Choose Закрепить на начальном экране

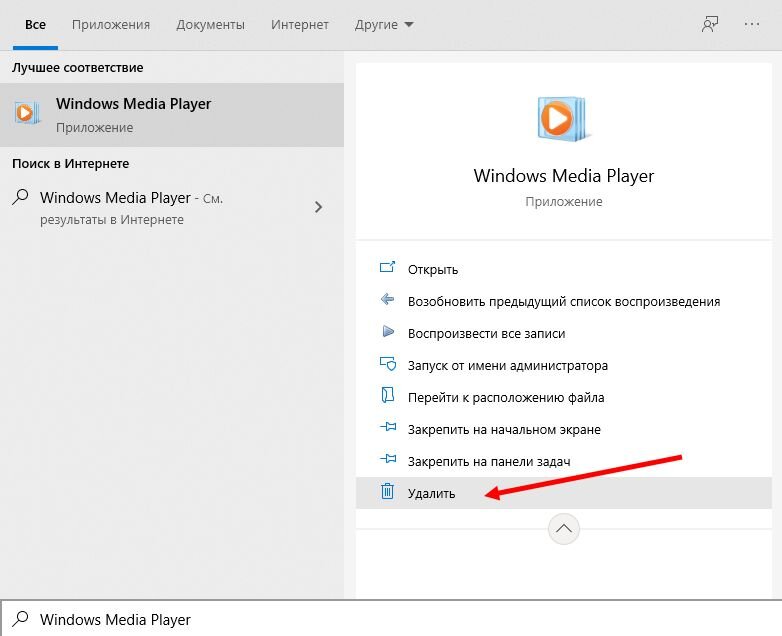pos(564,429)
